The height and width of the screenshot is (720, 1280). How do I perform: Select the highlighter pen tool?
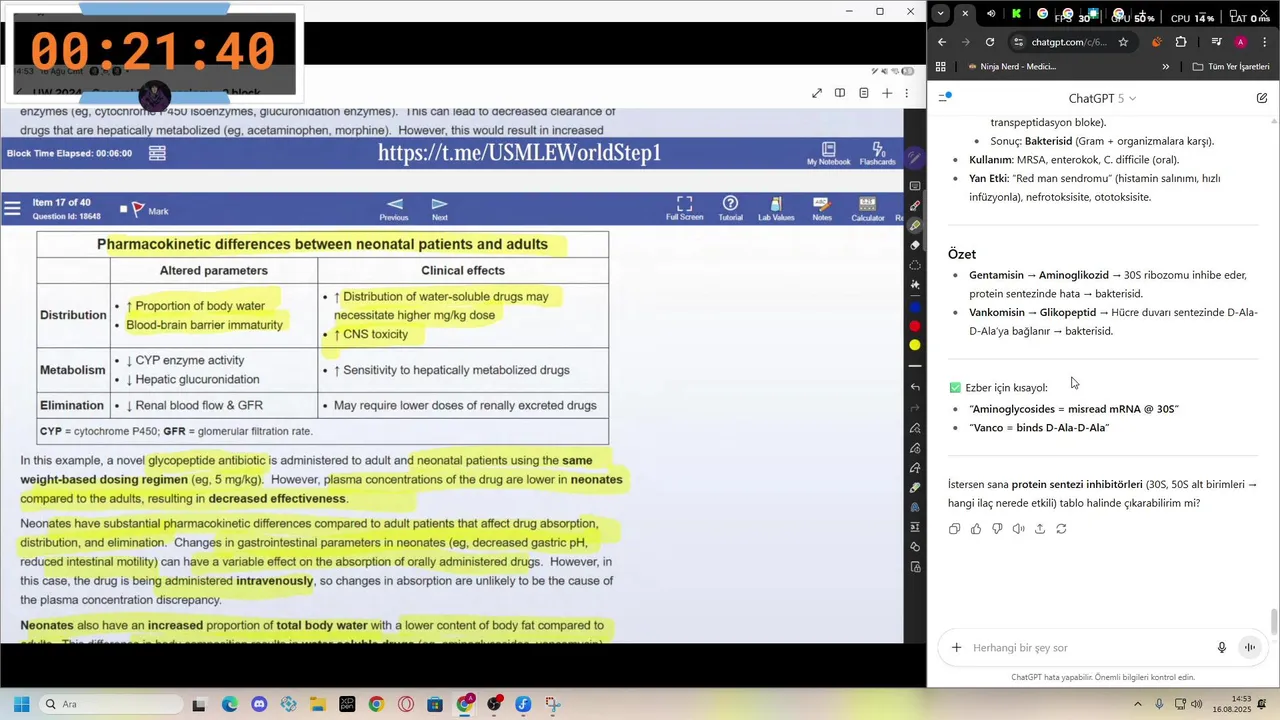point(915,225)
